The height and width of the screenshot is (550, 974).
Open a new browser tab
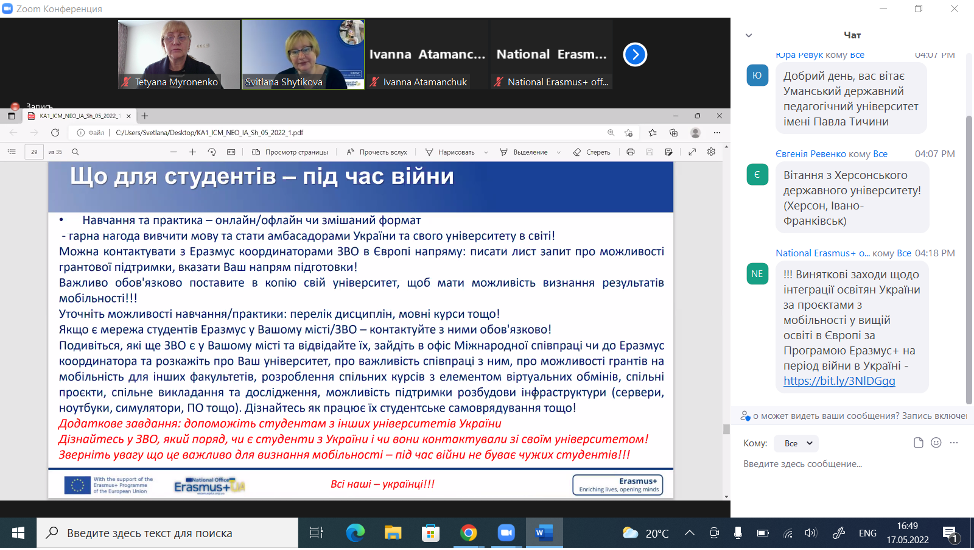pos(146,116)
